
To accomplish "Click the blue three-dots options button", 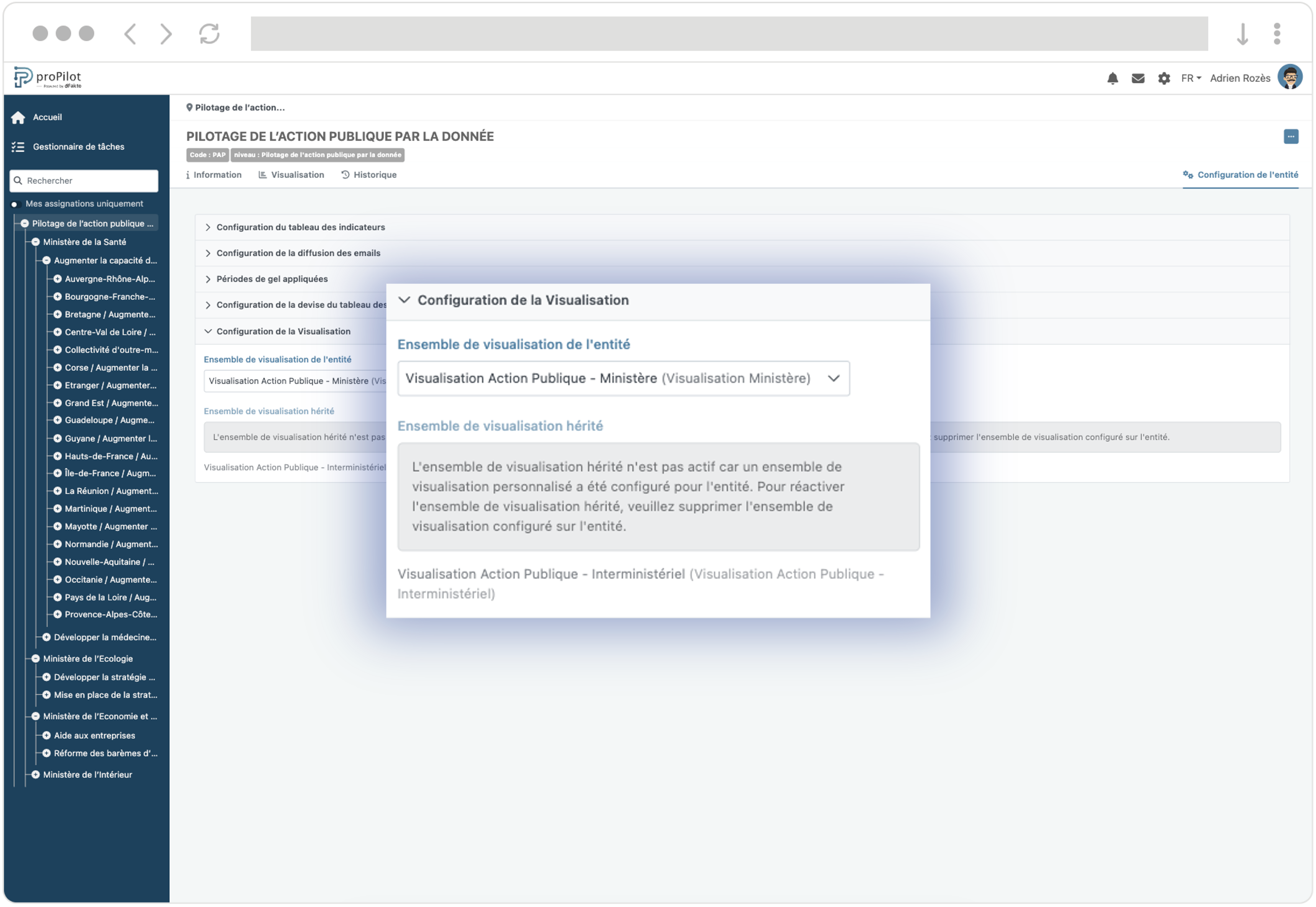I will [x=1290, y=137].
